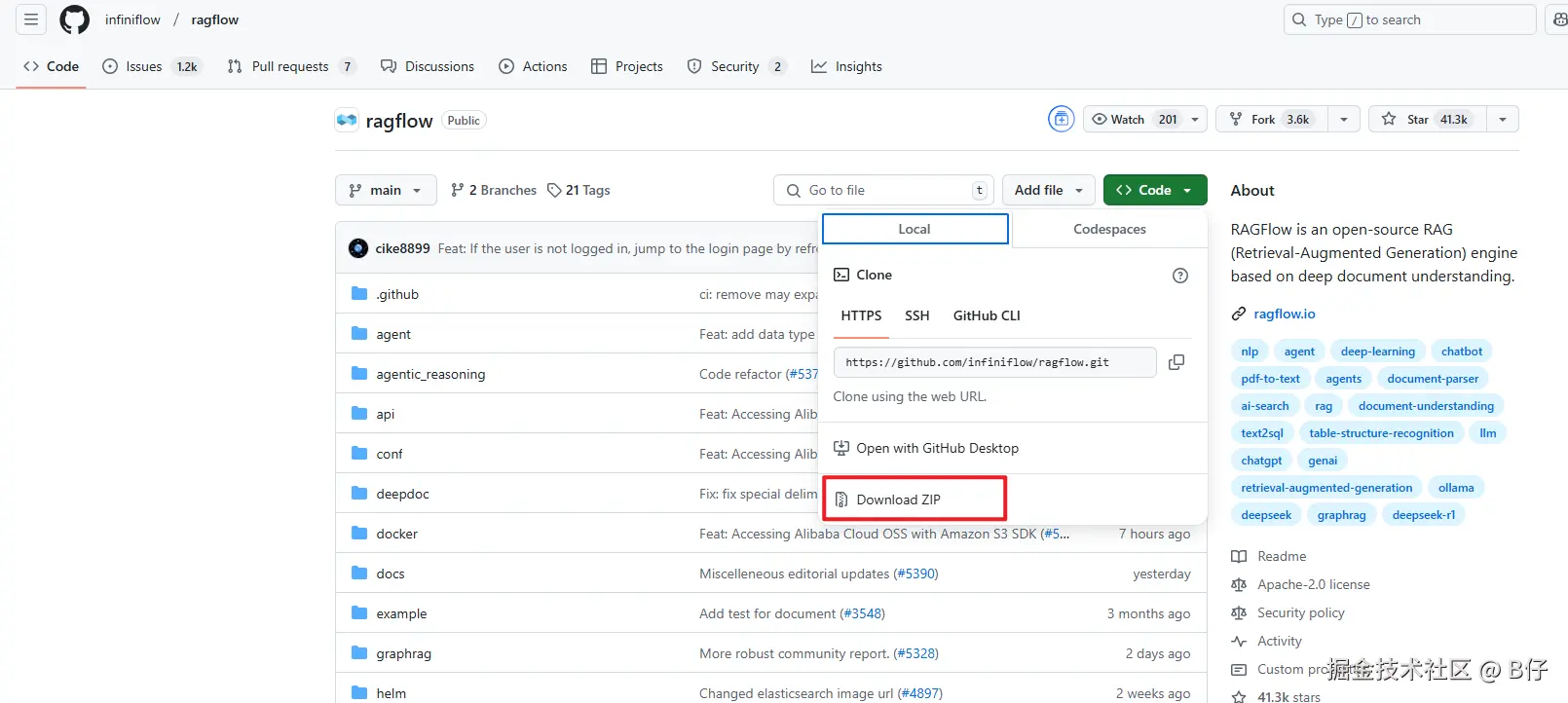The image size is (1568, 703).
Task: Open the ragflow.io website link
Action: [x=1284, y=314]
